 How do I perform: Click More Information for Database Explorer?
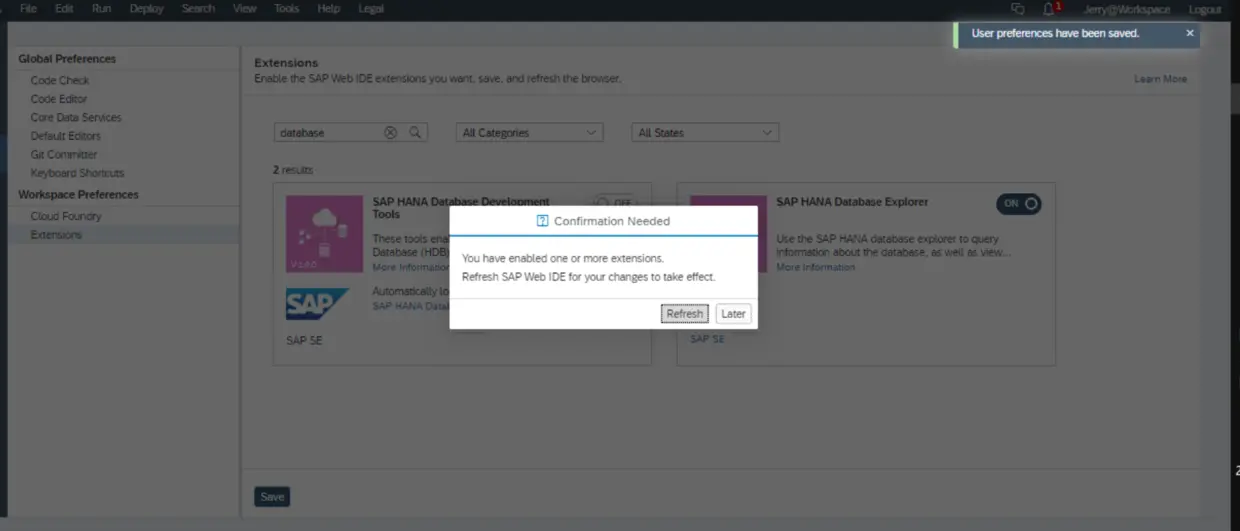[x=816, y=267]
